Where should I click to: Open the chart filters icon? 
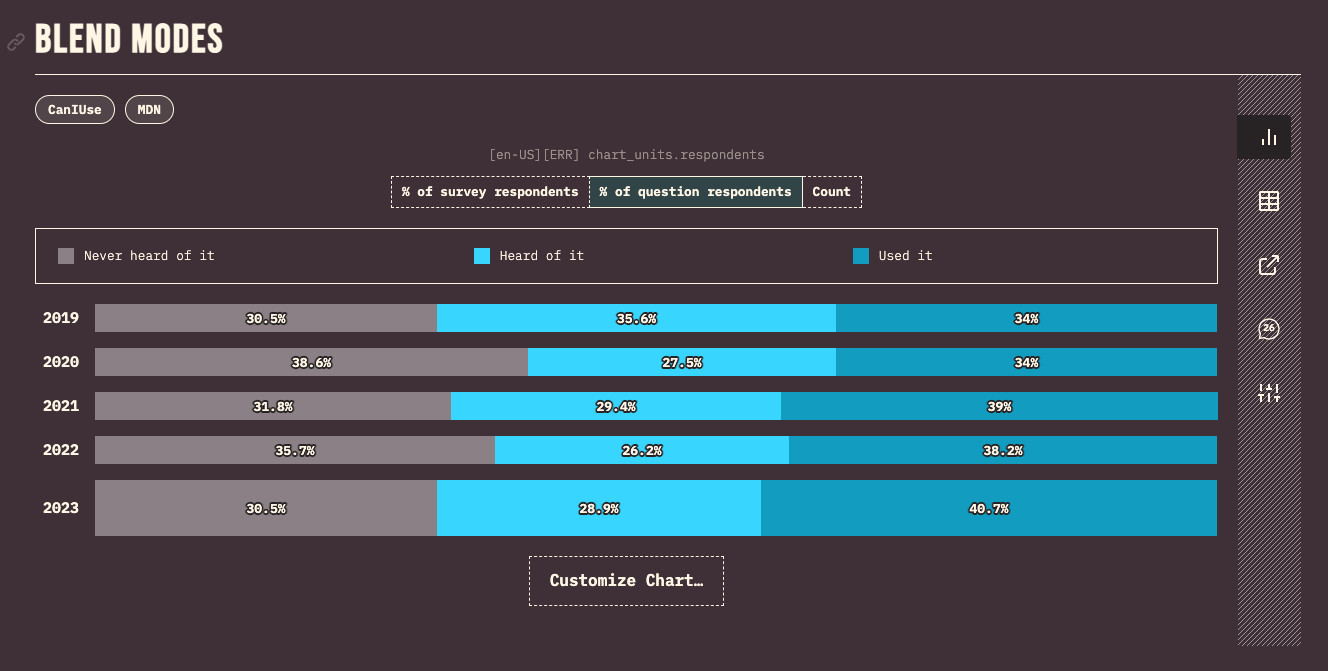click(x=1268, y=393)
